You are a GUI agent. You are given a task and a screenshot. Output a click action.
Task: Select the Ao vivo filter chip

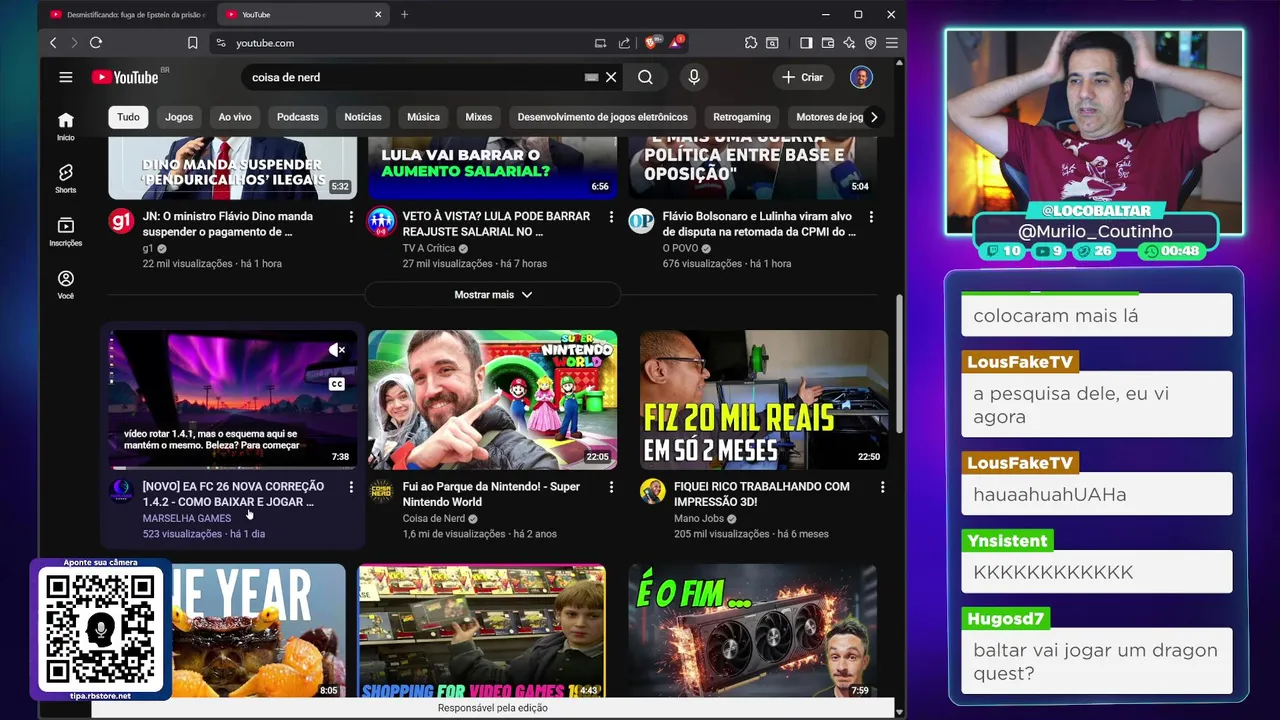[x=235, y=117]
